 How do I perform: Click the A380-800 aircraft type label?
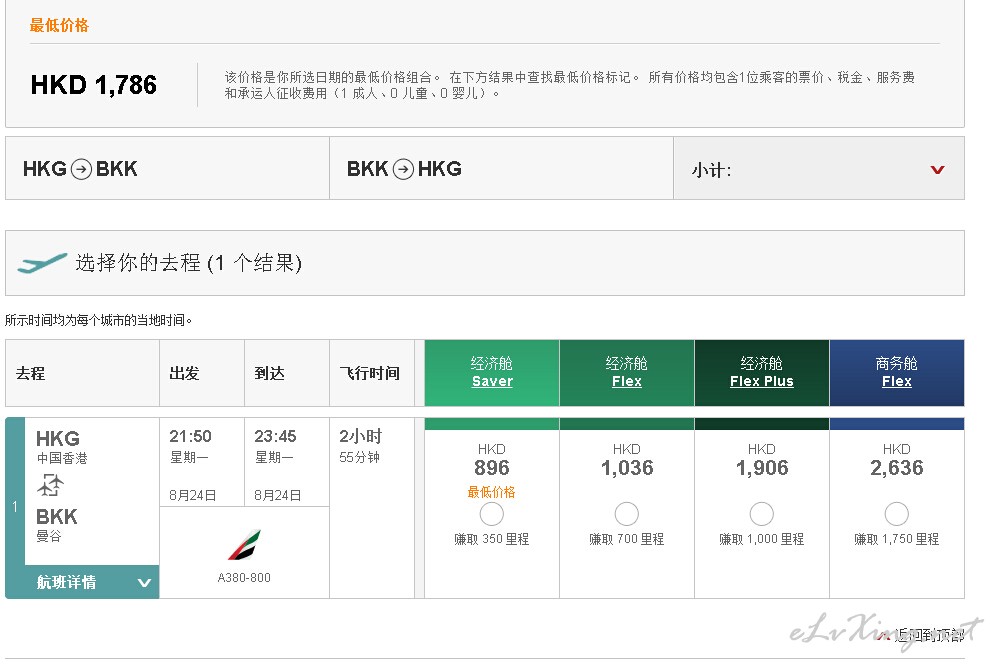(244, 577)
